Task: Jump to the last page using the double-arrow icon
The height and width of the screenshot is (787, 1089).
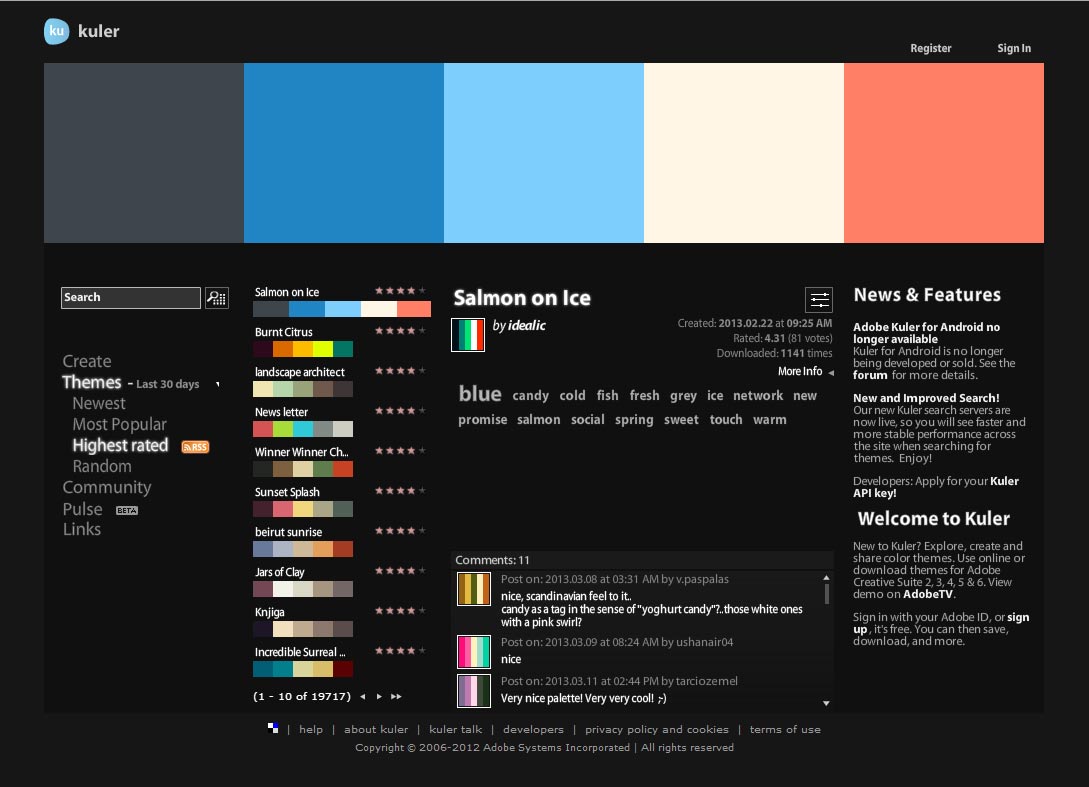Action: click(x=398, y=696)
